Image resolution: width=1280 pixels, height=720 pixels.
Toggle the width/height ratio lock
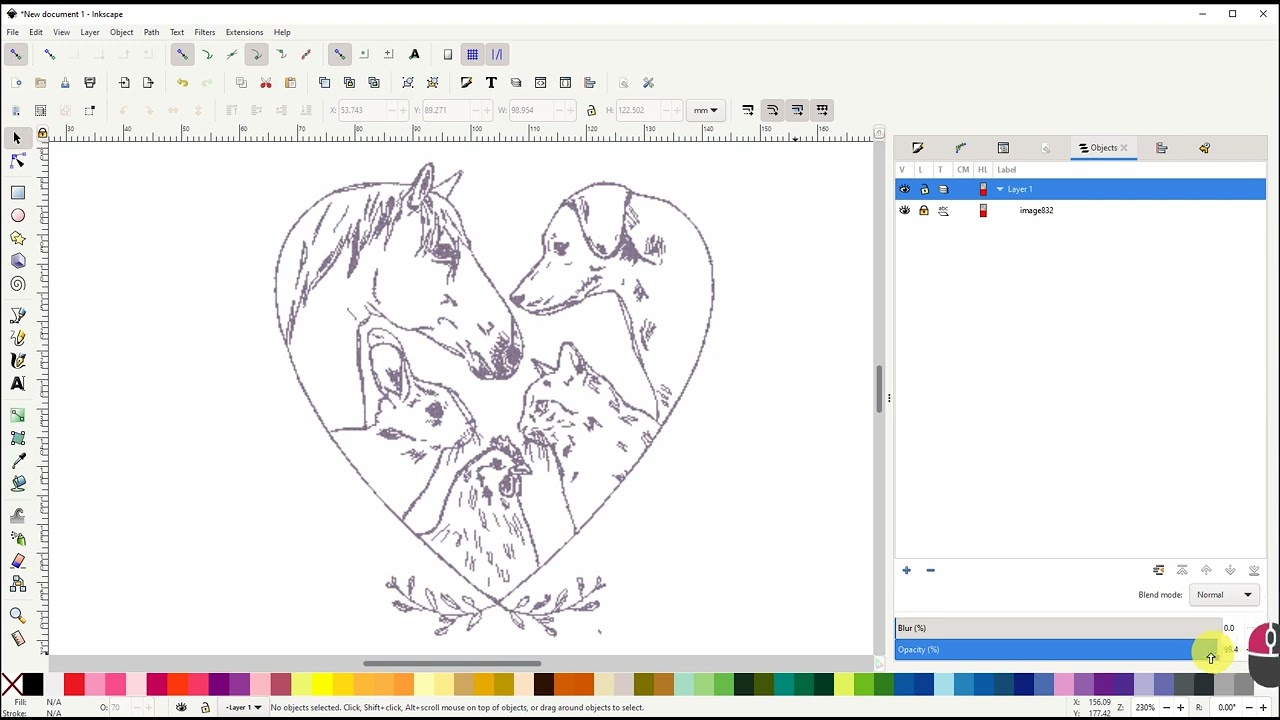pyautogui.click(x=591, y=110)
